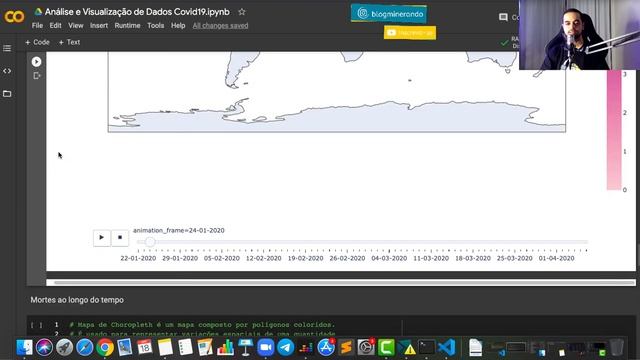
Task: Open the Edit menu
Action: (x=55, y=25)
